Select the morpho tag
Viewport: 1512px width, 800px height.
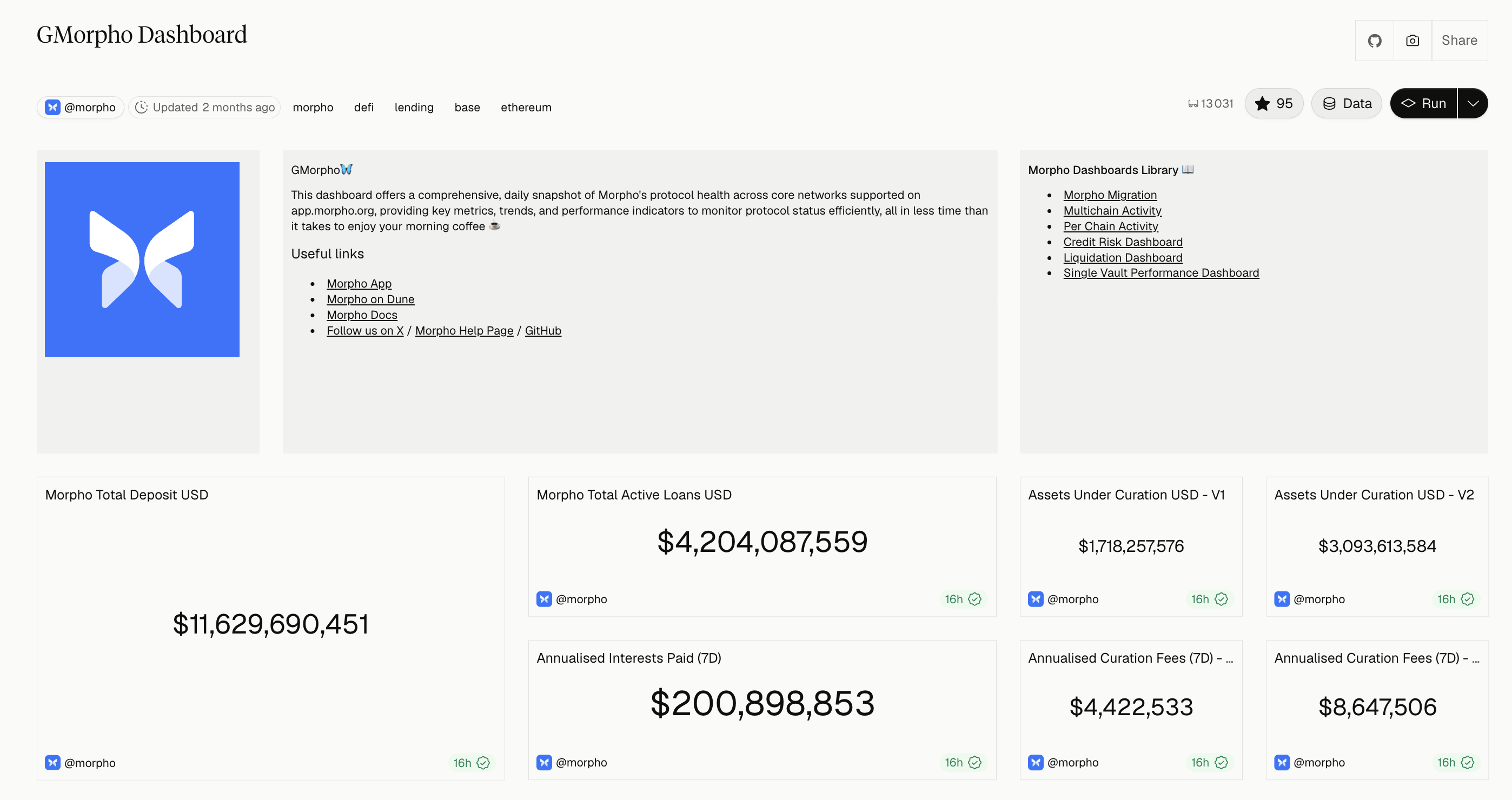[x=313, y=108]
